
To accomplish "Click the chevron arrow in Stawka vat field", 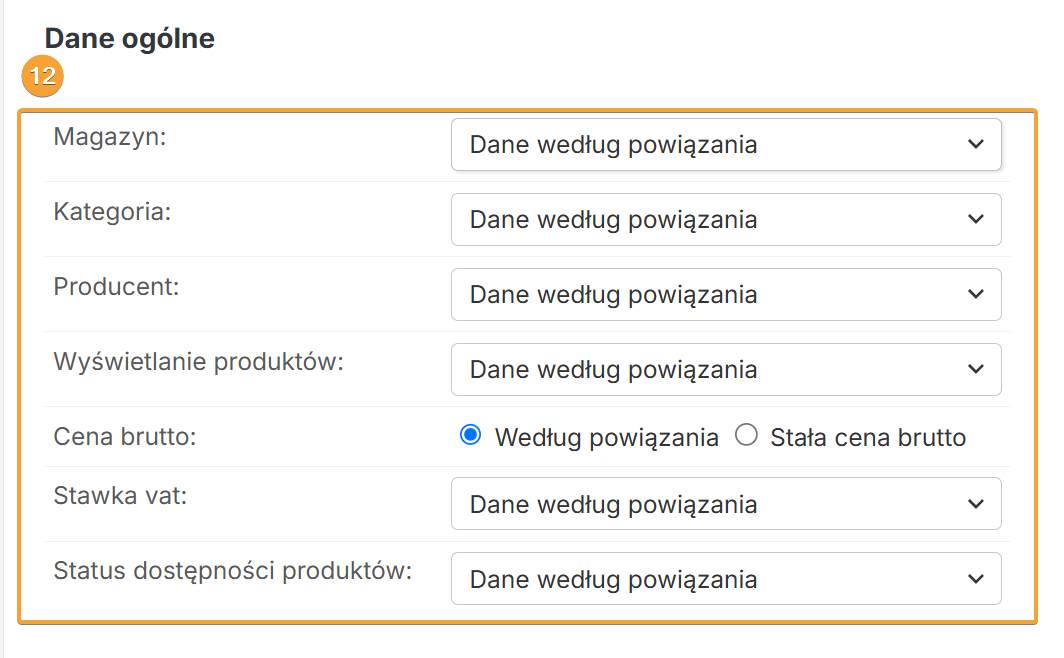I will click(976, 505).
